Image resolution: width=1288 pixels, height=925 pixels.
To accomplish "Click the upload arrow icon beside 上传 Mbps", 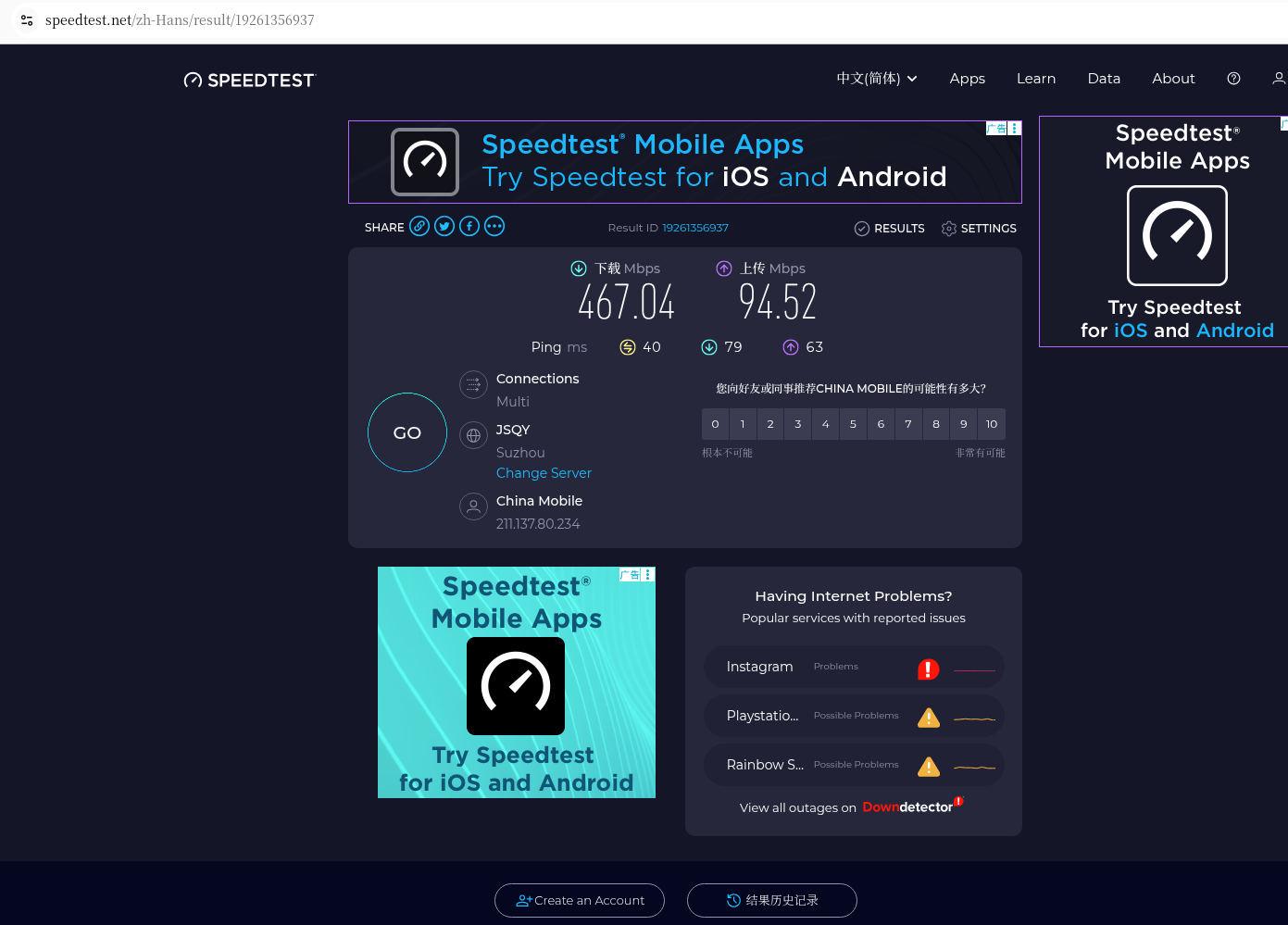I will click(x=724, y=269).
